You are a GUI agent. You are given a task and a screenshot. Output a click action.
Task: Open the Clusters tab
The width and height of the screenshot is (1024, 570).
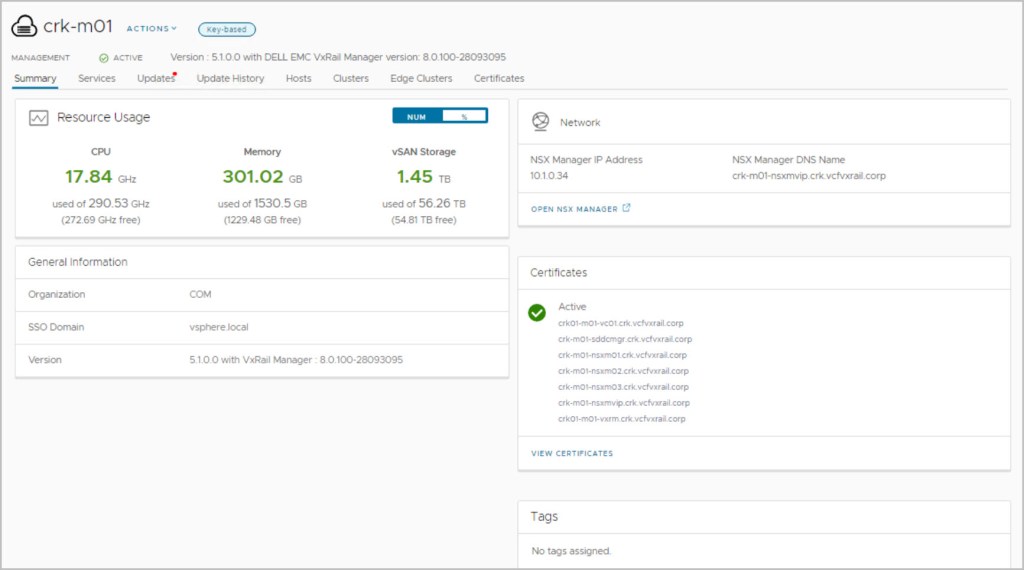(x=351, y=78)
